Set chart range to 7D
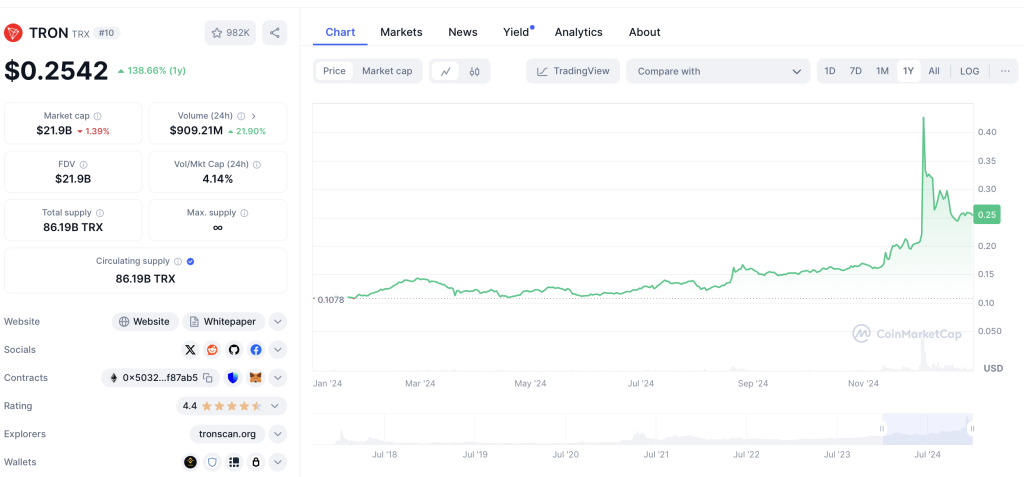 coord(856,71)
